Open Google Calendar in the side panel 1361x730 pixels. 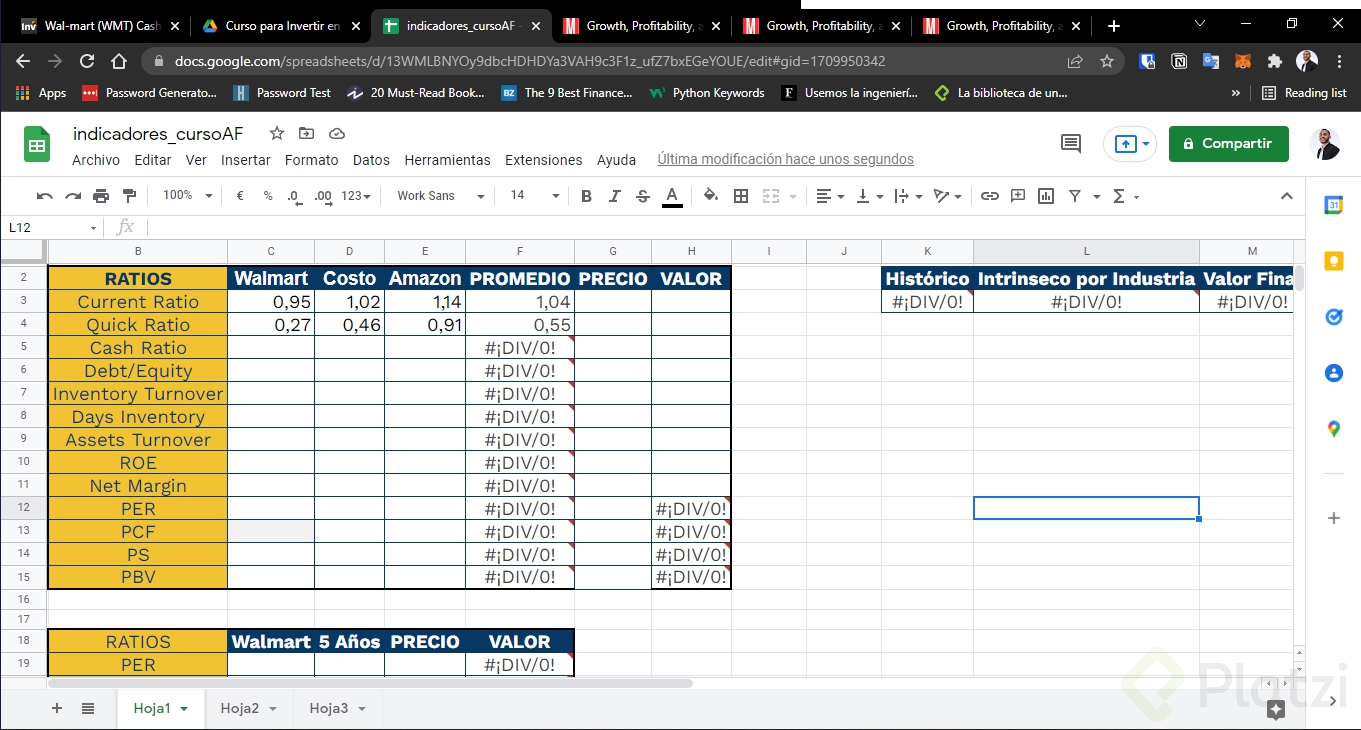tap(1333, 205)
